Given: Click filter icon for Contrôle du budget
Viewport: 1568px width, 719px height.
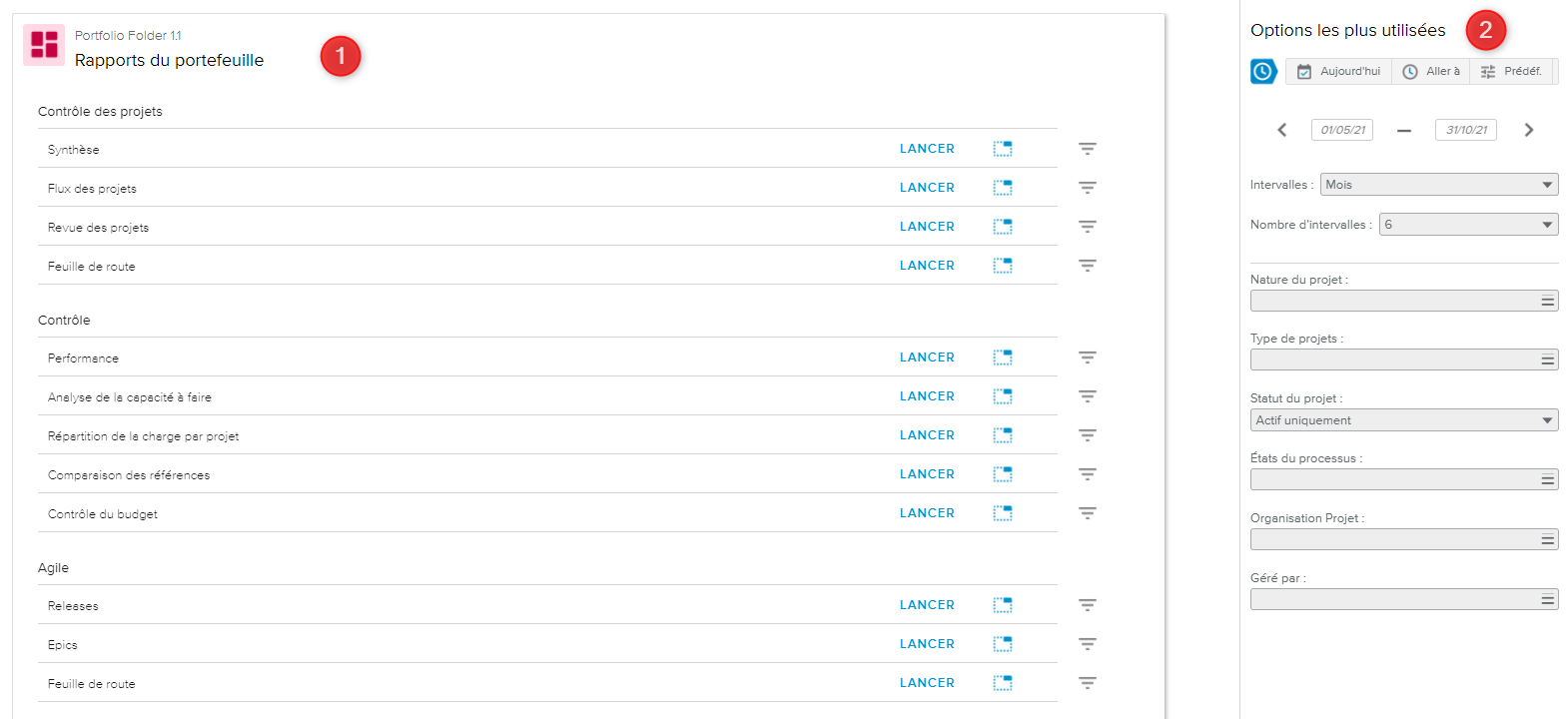Looking at the screenshot, I should click(1087, 513).
